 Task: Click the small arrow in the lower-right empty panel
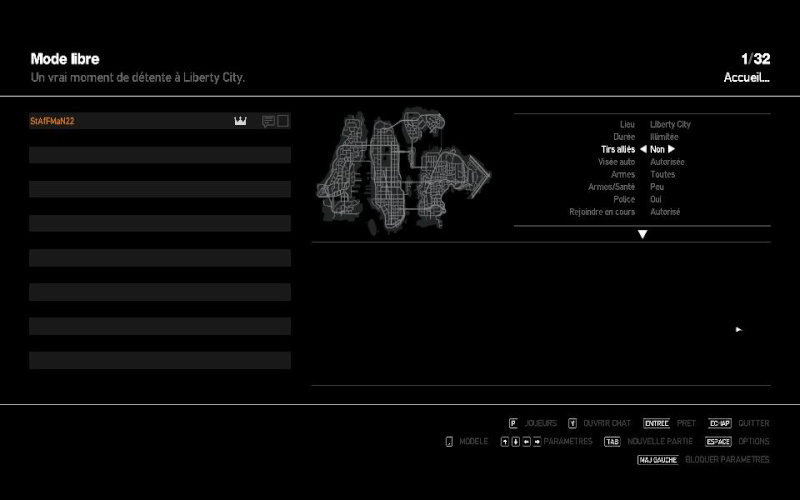[738, 330]
